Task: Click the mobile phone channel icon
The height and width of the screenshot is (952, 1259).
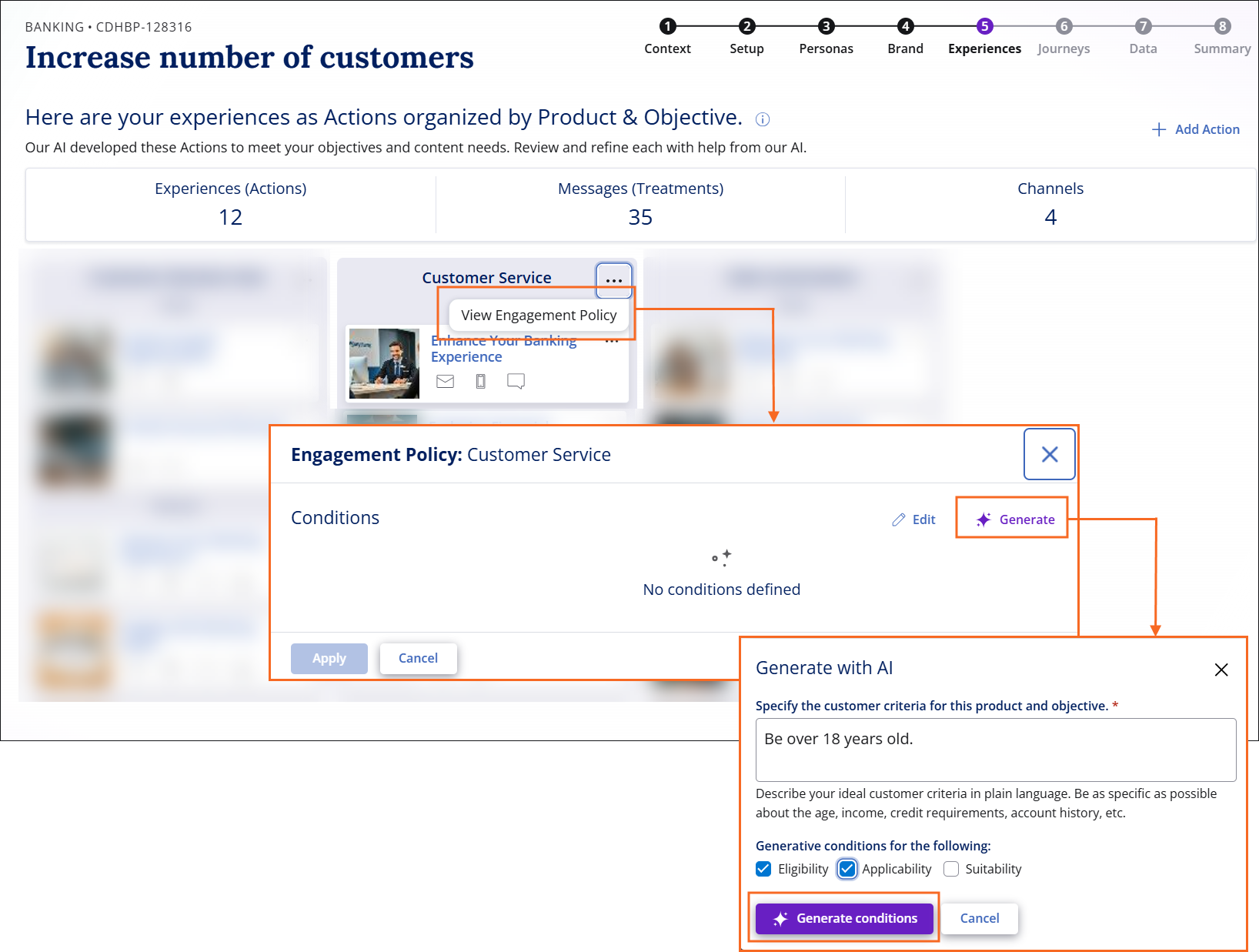Action: pyautogui.click(x=481, y=381)
